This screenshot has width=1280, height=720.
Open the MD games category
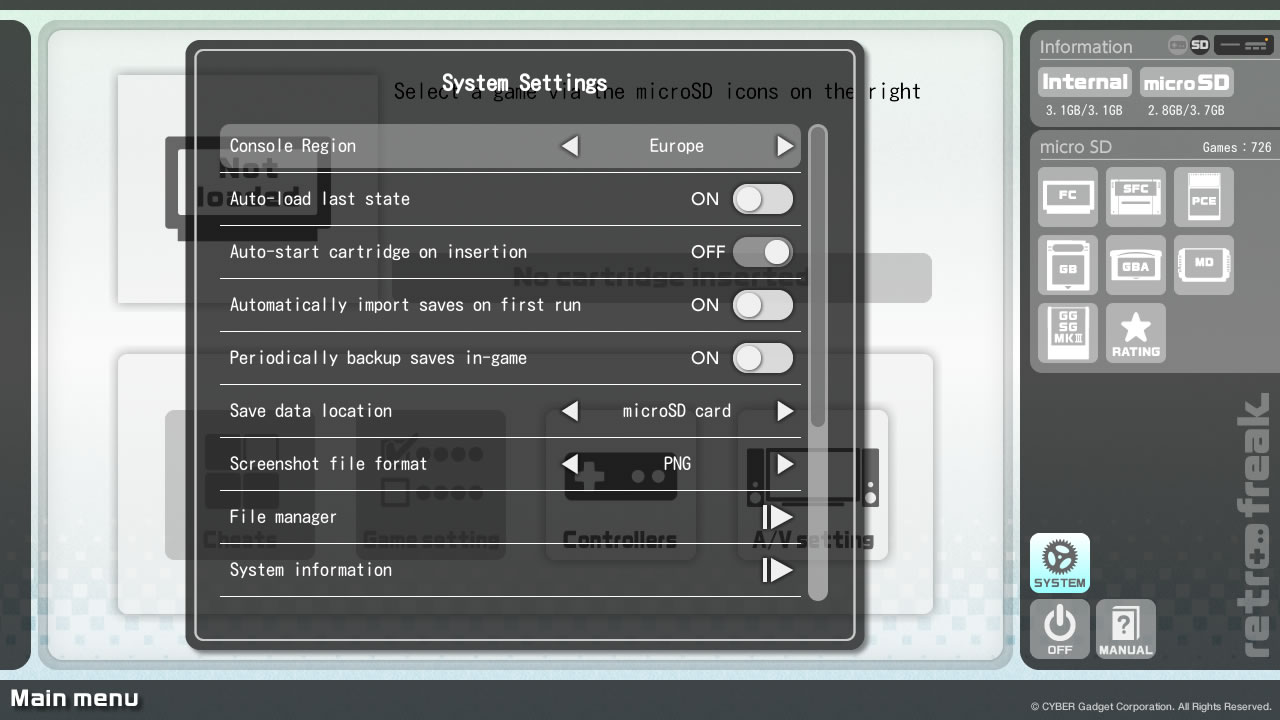pyautogui.click(x=1204, y=265)
